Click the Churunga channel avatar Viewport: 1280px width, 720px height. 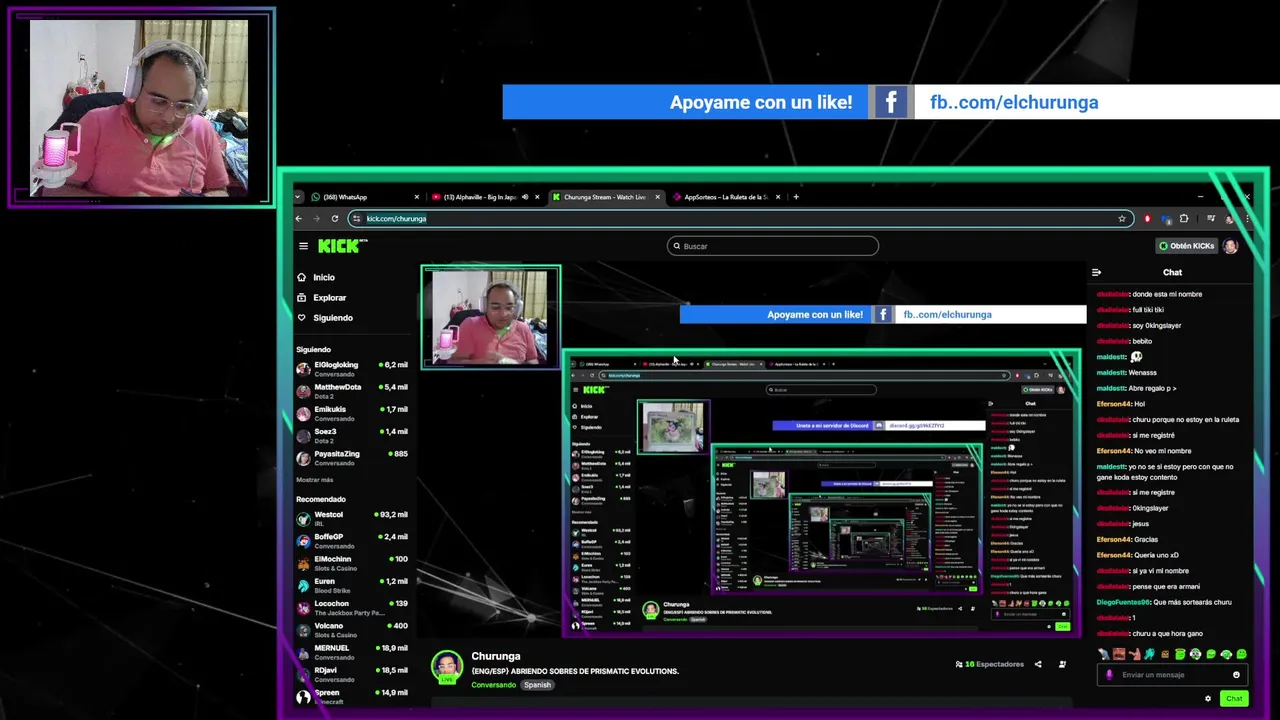click(447, 666)
